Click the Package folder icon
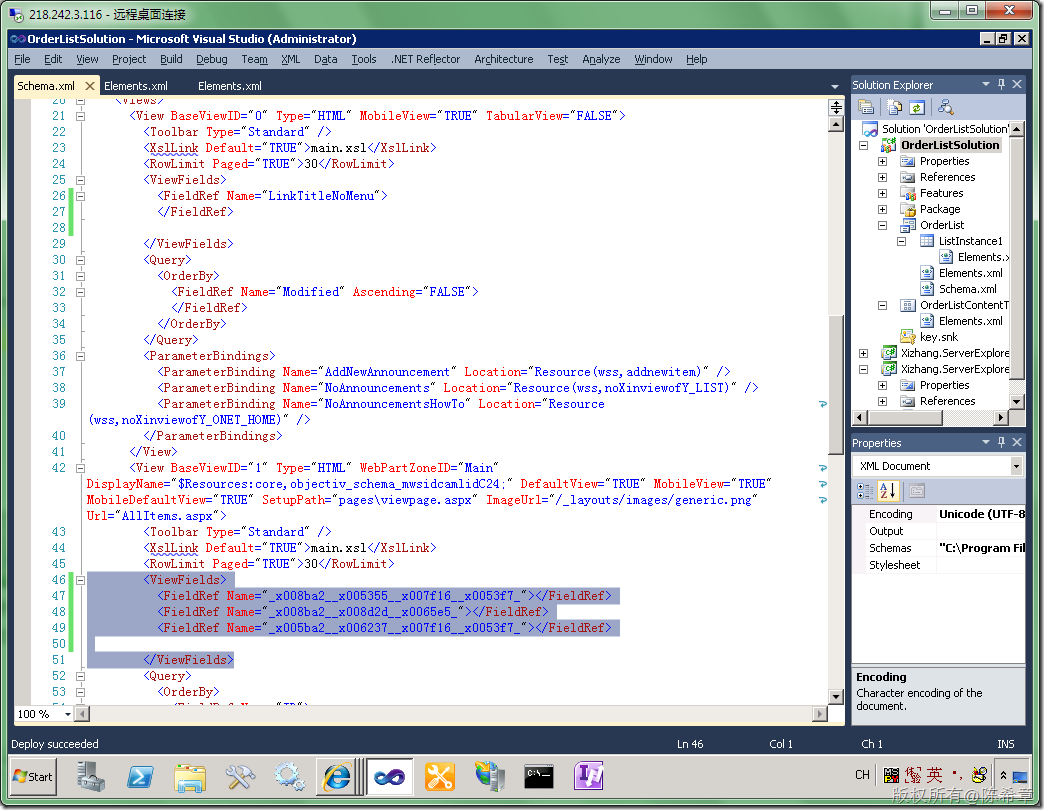The image size is (1044, 810). [x=908, y=209]
